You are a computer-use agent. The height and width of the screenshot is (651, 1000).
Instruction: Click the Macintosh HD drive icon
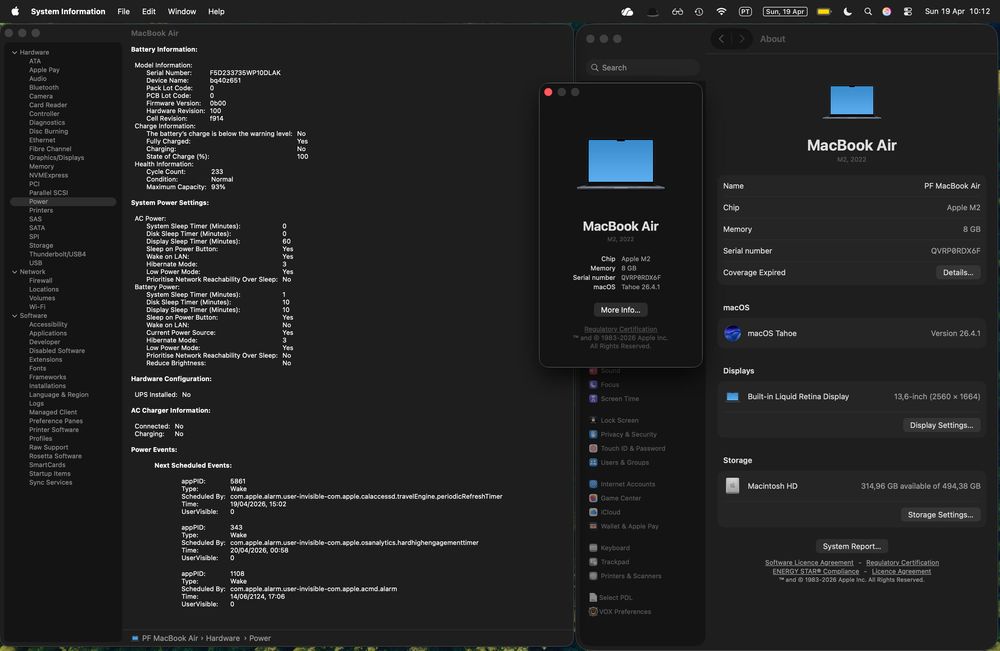click(x=732, y=486)
